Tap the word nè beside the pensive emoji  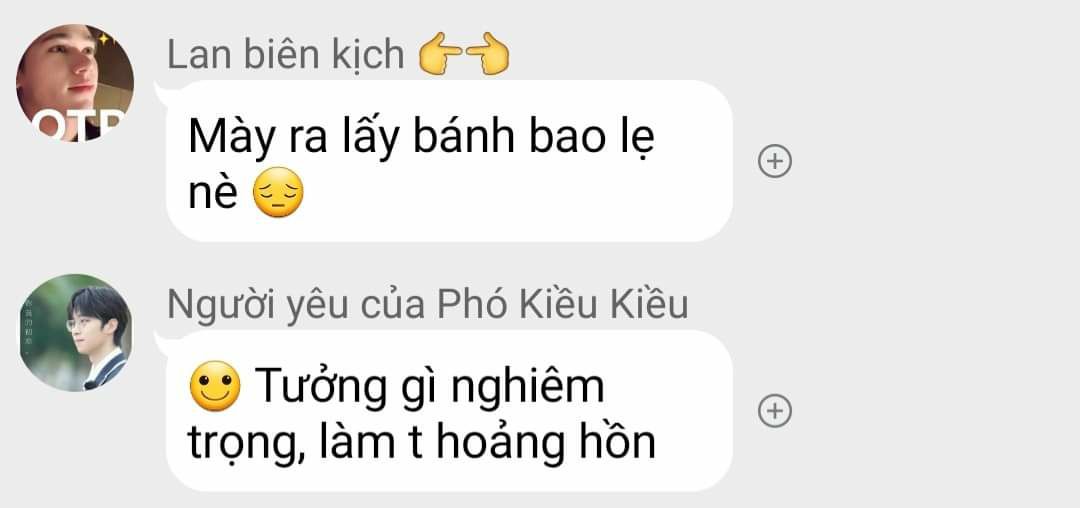[x=214, y=194]
